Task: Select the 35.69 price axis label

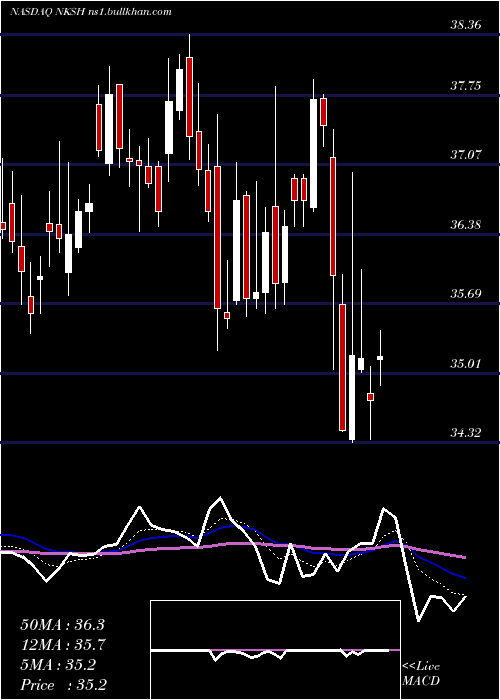Action: 466,294
